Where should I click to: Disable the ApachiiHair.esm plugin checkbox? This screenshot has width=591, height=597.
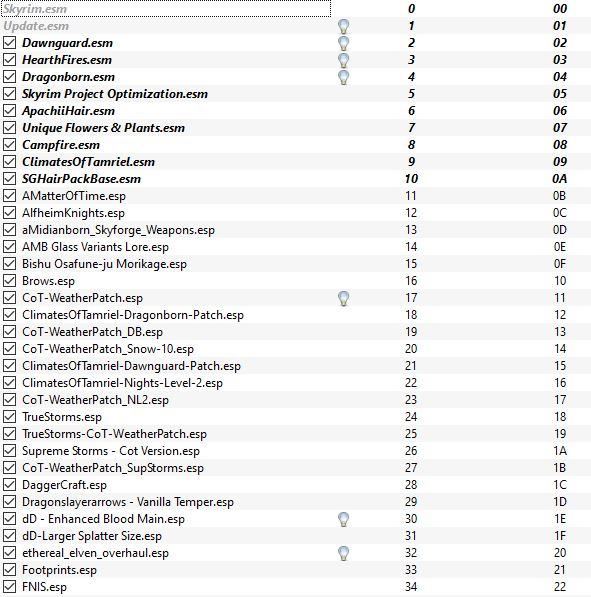pos(10,111)
